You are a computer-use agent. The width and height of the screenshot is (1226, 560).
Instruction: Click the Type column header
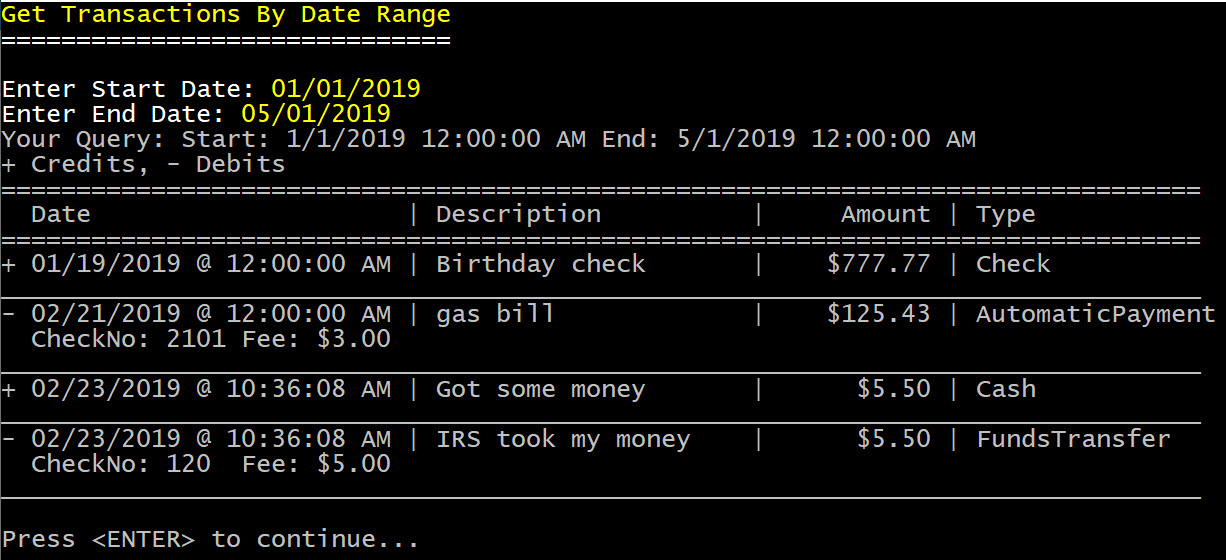pyautogui.click(x=1006, y=215)
